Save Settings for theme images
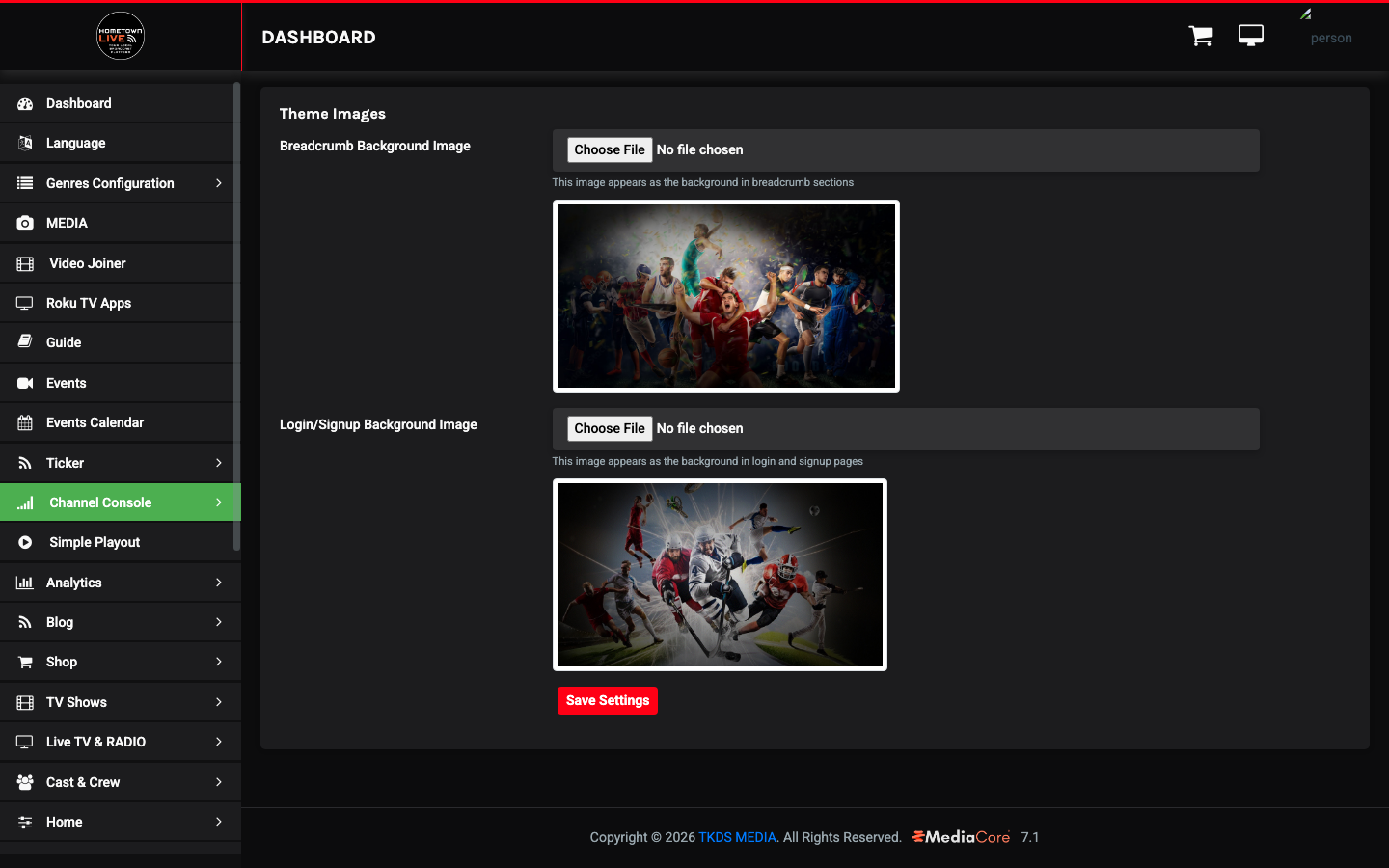 [608, 700]
